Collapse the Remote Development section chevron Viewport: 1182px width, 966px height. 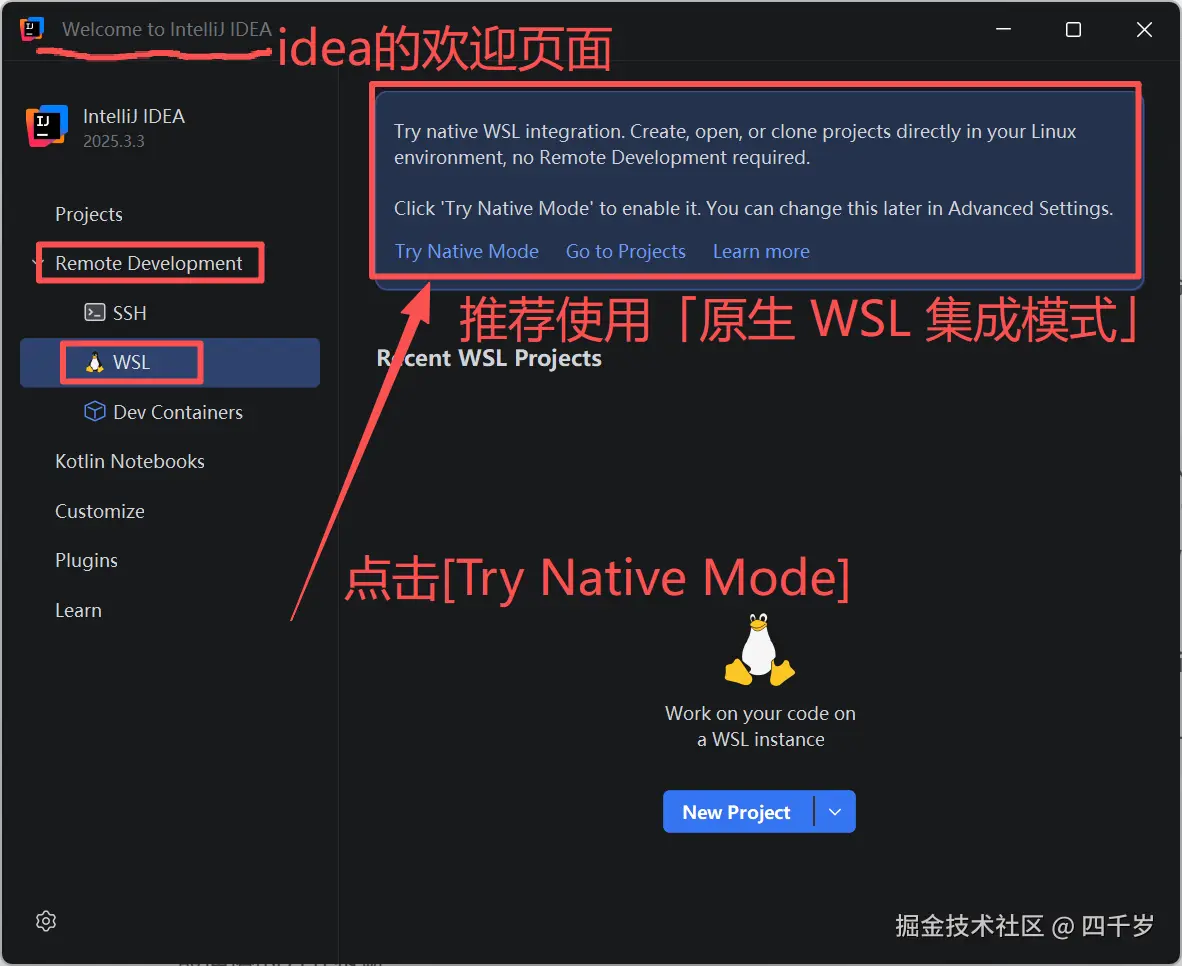pyautogui.click(x=36, y=263)
